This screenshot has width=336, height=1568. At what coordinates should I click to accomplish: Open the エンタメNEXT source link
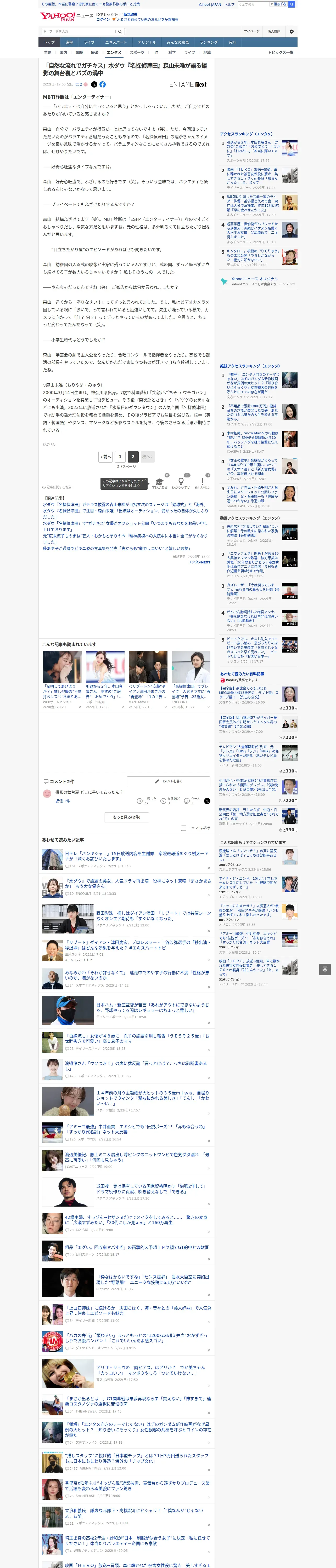point(199,562)
